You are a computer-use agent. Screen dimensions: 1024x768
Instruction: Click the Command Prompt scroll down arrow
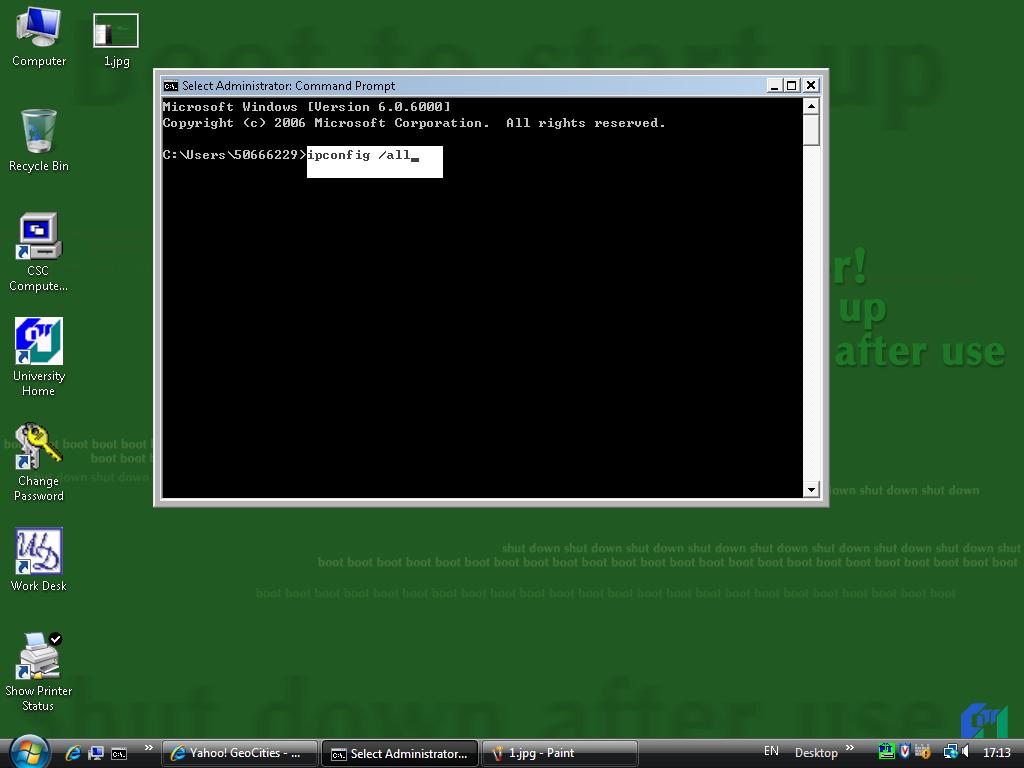tap(811, 490)
